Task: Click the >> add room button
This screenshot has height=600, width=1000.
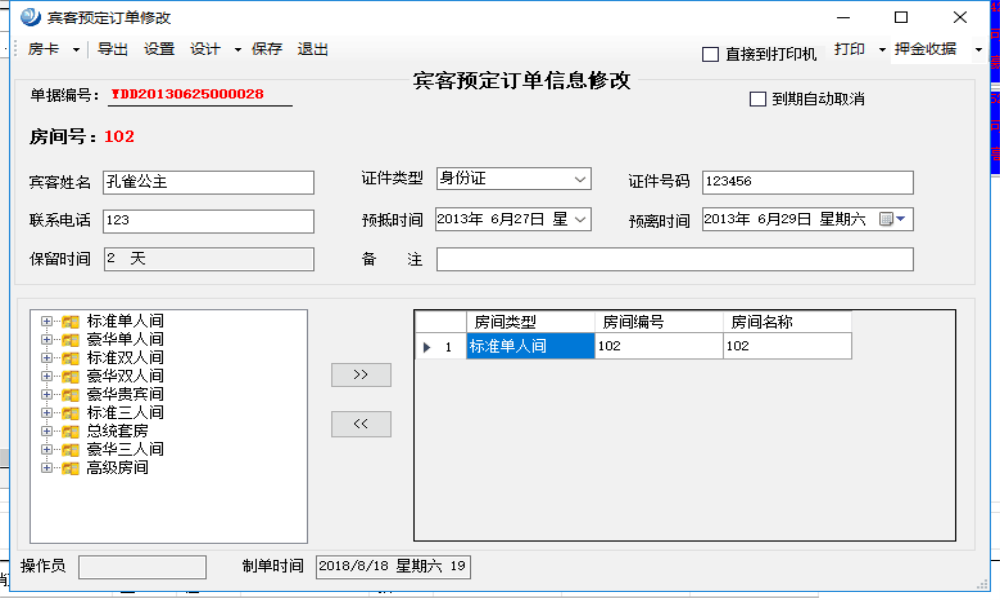Action: click(361, 375)
